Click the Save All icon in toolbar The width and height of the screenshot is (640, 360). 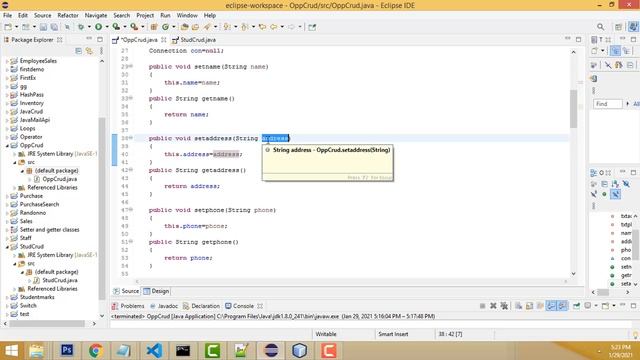(54, 27)
